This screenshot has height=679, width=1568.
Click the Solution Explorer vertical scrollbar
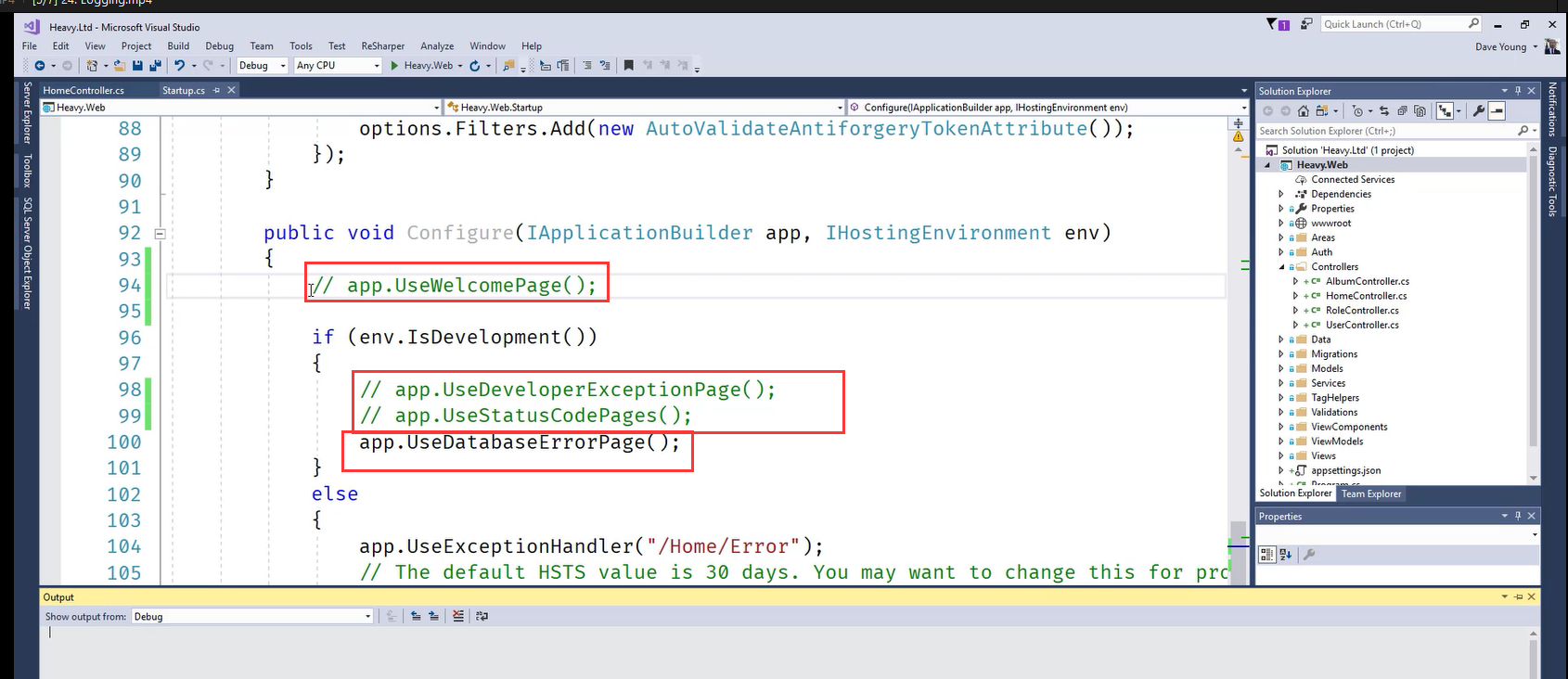pos(1533,315)
